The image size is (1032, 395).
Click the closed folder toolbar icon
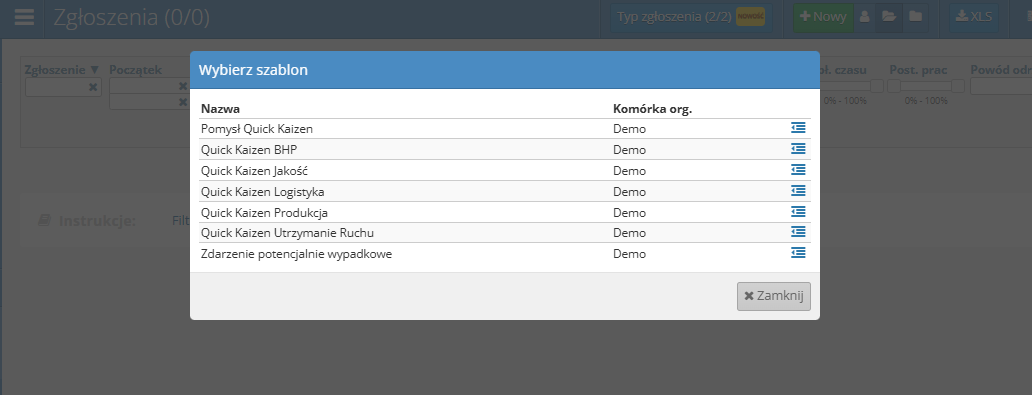[916, 17]
